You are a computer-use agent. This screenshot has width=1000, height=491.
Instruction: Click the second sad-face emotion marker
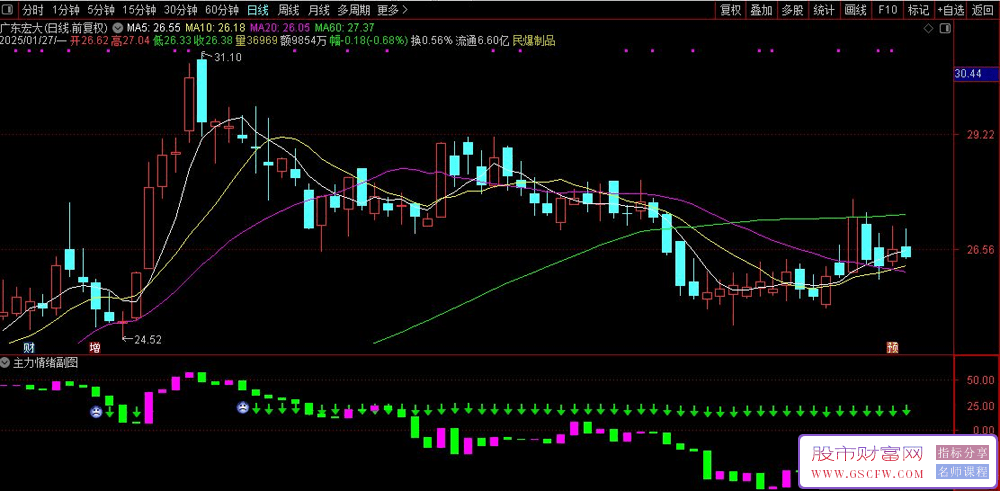click(x=243, y=407)
